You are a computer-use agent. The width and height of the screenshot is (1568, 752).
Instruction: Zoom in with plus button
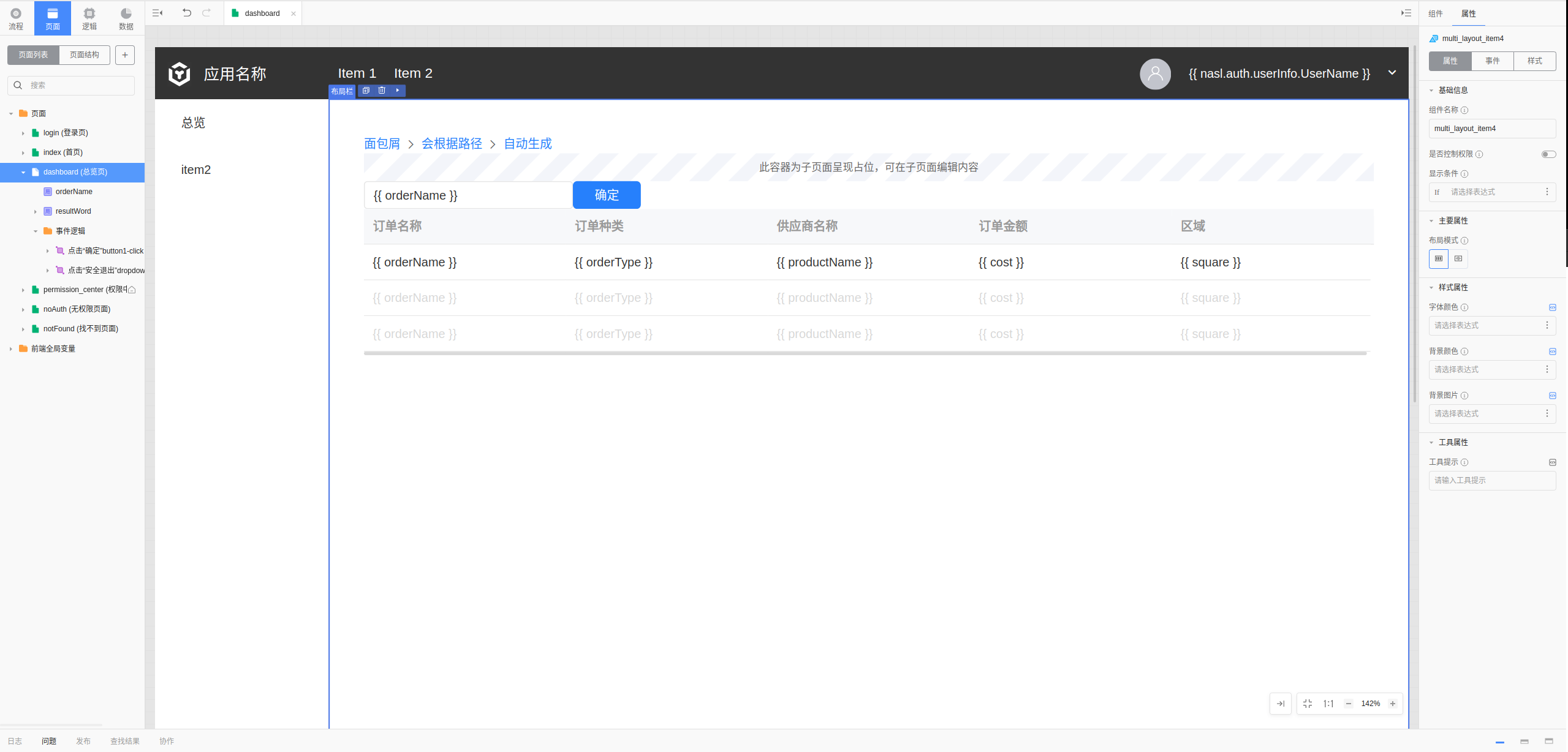tap(1393, 704)
